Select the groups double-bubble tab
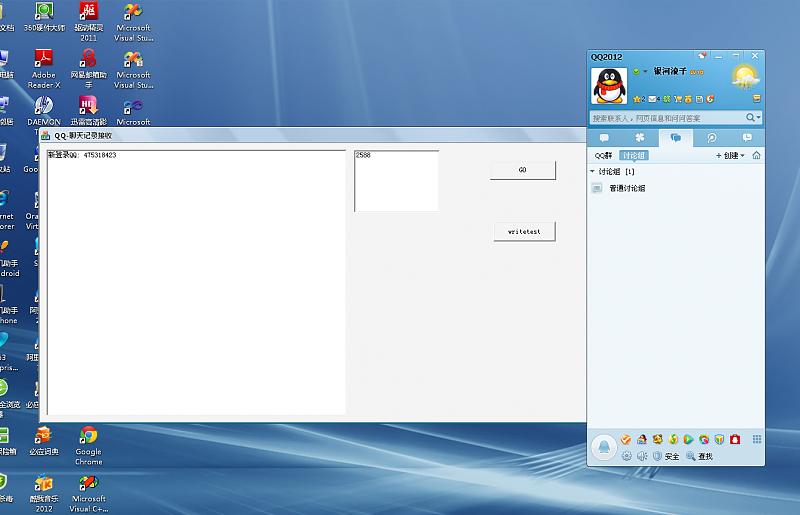 [676, 138]
